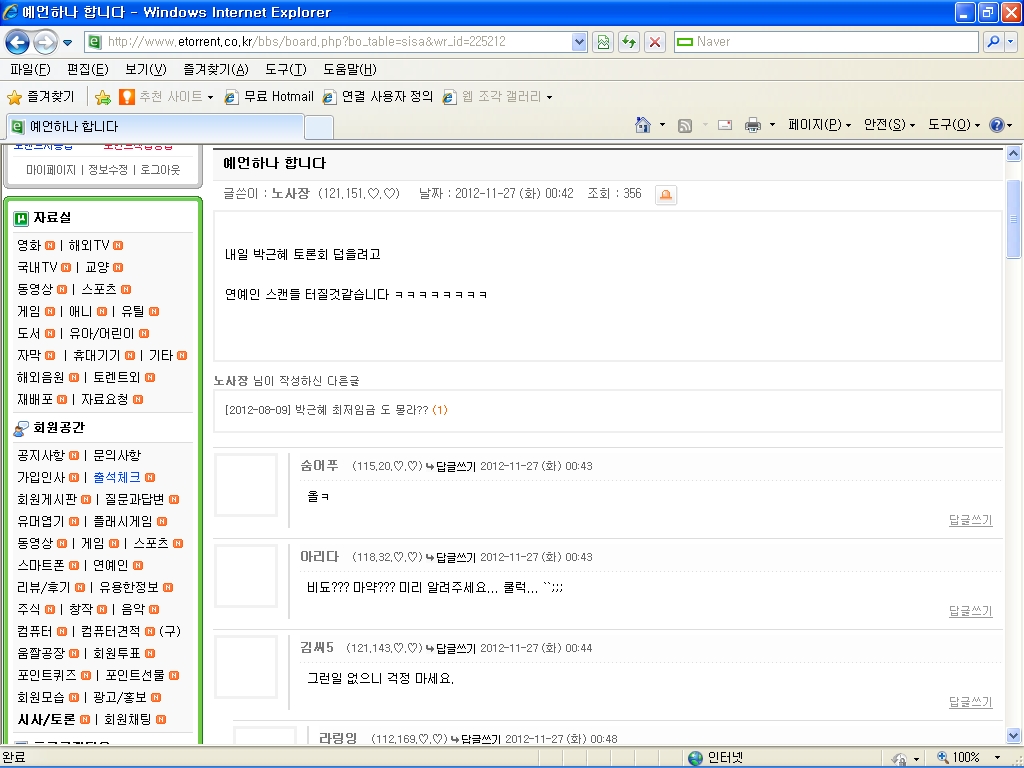The image size is (1024, 768).
Task: Click the address bar URL field
Action: click(x=337, y=42)
